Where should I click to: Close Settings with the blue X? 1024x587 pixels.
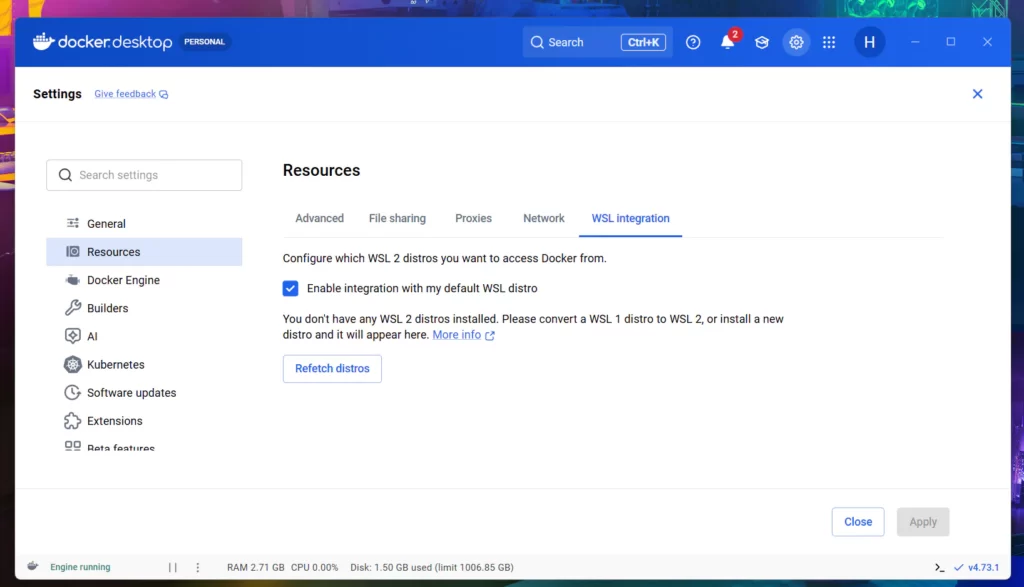(x=977, y=94)
